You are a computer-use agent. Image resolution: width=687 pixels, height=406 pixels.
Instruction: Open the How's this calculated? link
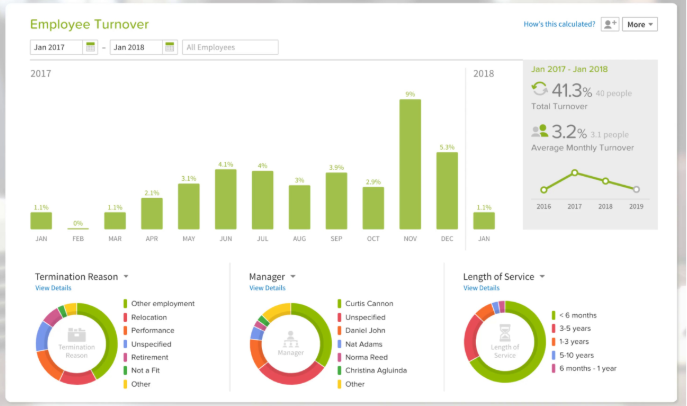pyautogui.click(x=559, y=25)
